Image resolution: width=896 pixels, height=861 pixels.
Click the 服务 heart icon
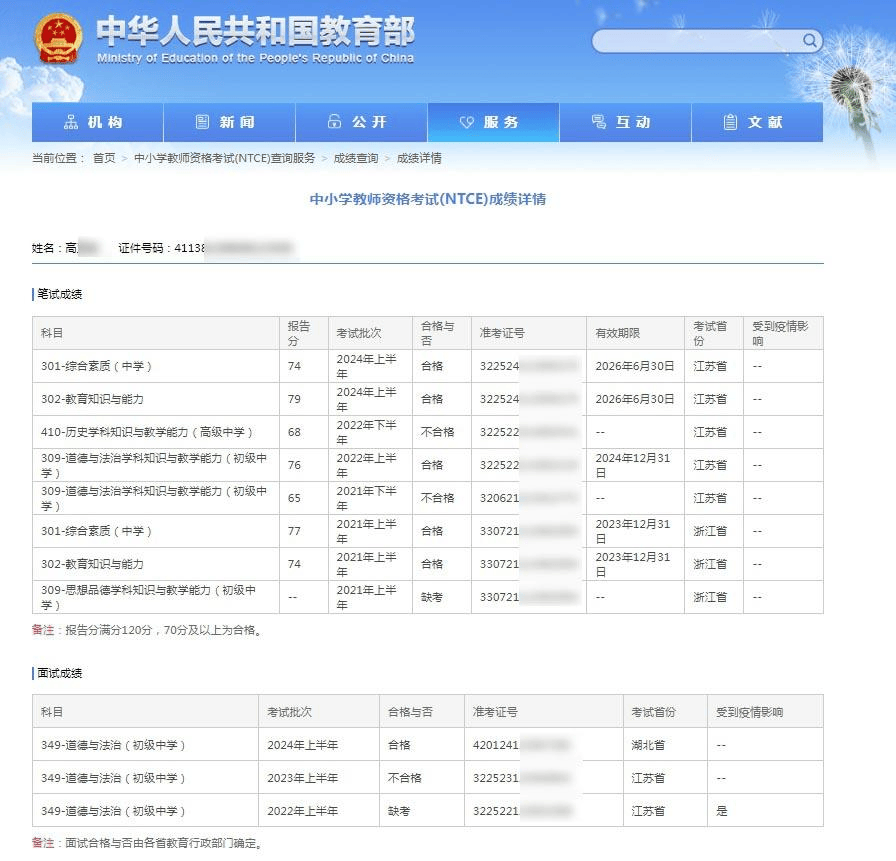coord(466,122)
